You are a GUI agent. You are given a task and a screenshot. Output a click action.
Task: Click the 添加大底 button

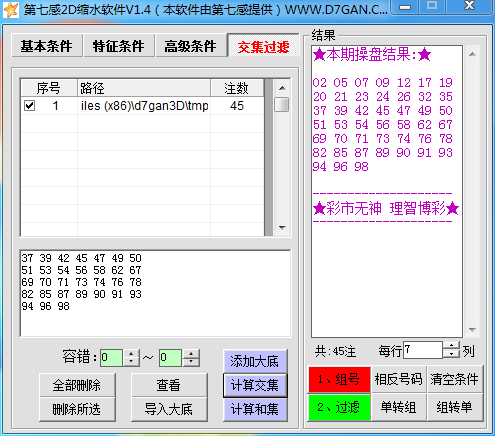[255, 361]
